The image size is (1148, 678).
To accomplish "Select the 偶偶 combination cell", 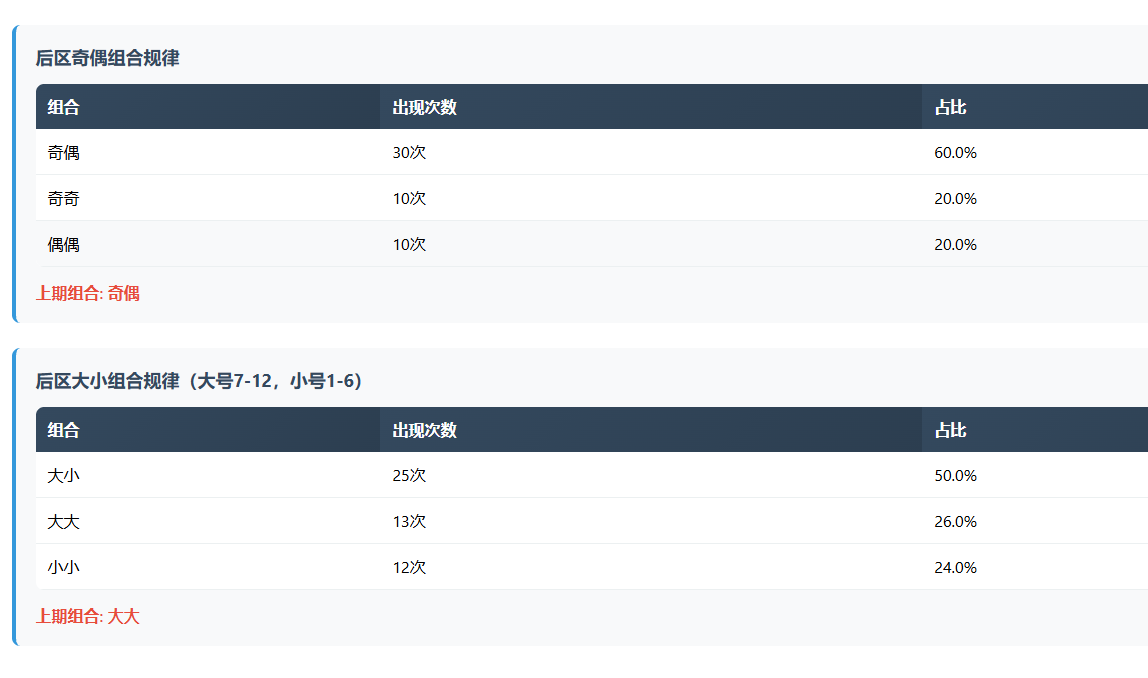I will pos(64,245).
